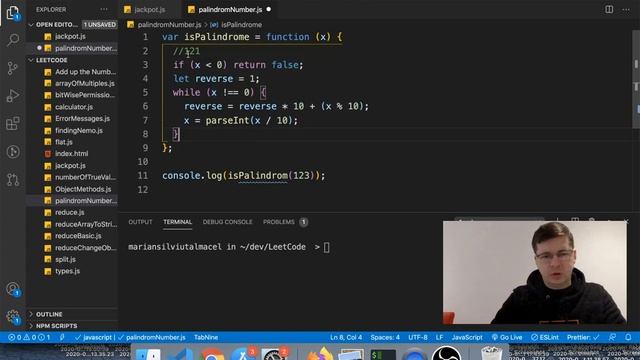Open the timeline activity bar icon
The image size is (640, 360).
tap(13, 152)
